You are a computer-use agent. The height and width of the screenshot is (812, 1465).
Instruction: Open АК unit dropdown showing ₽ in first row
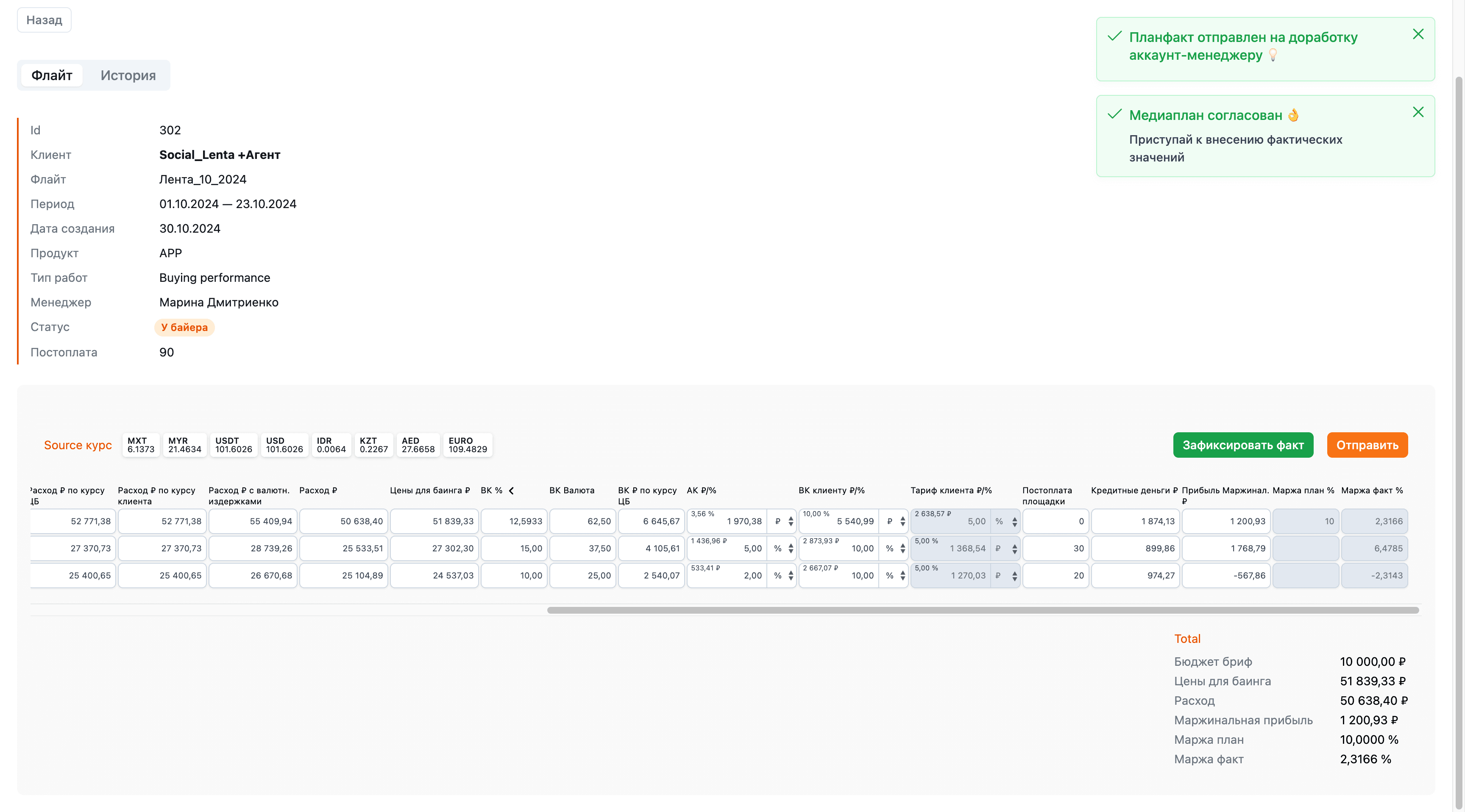tap(783, 521)
